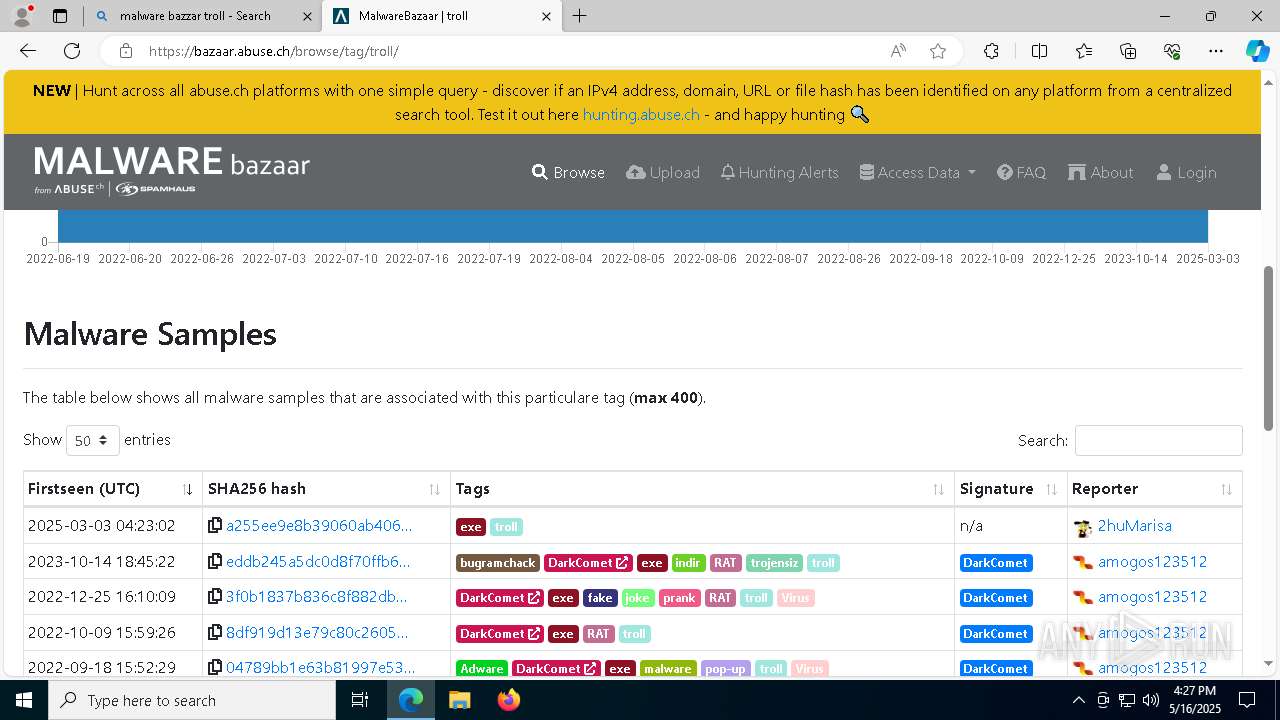Open Hunting Alerts in the navigation bar

pyautogui.click(x=779, y=172)
